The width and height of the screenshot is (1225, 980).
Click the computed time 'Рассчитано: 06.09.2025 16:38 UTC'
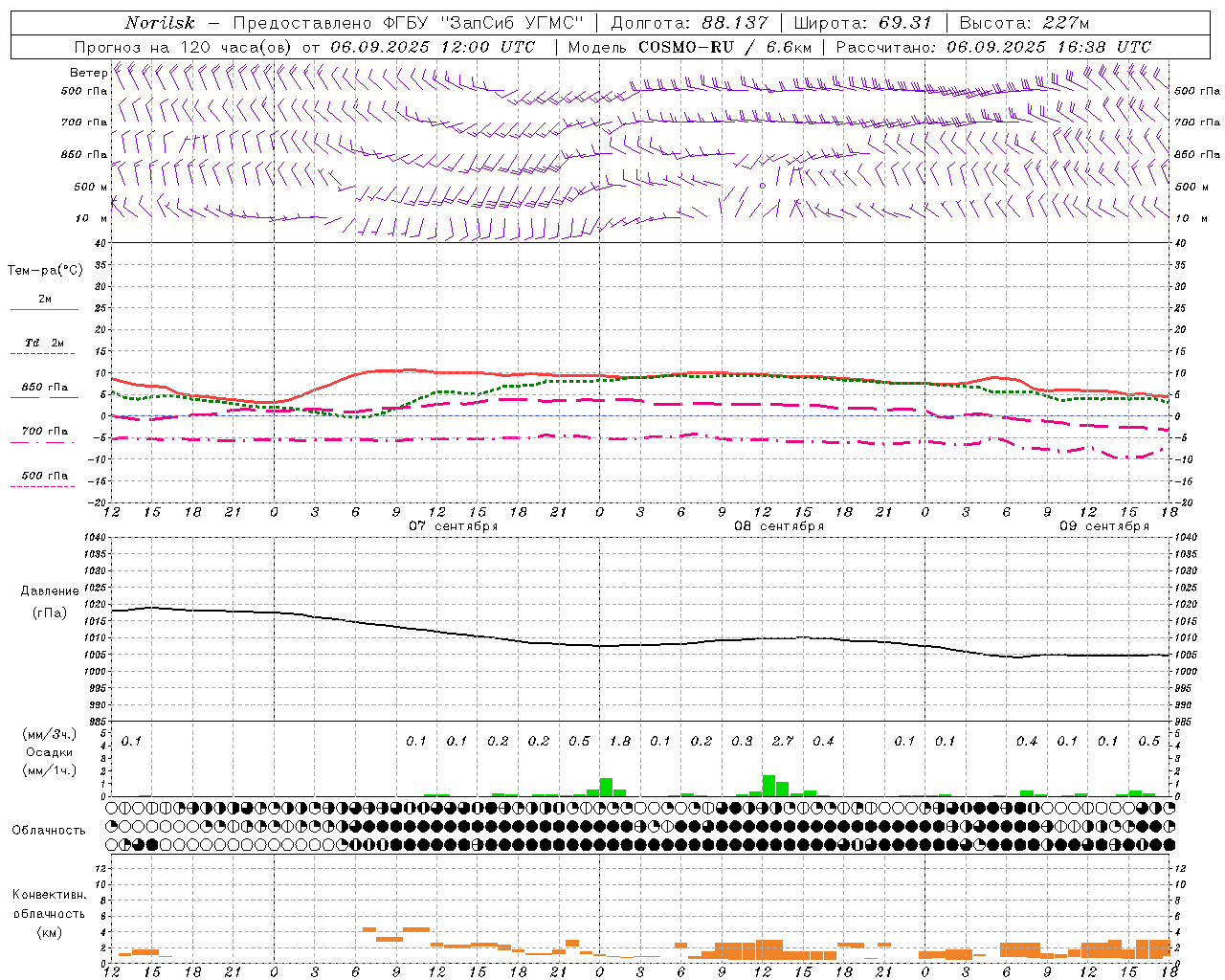993,47
